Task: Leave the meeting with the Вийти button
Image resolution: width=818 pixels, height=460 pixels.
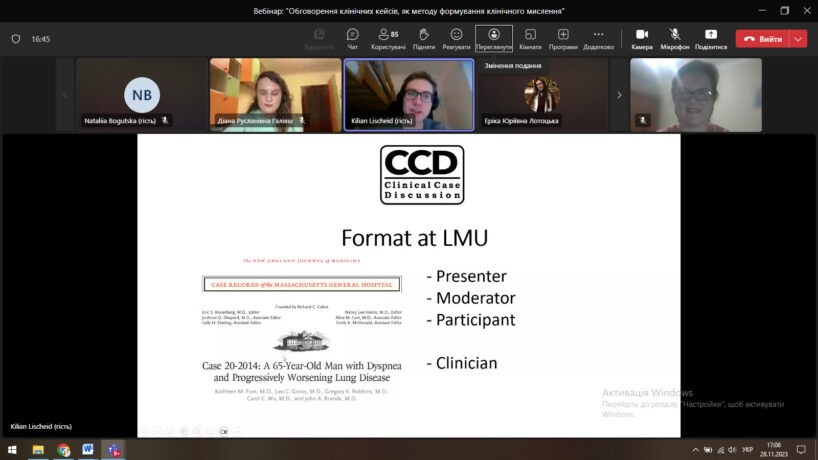Action: (x=762, y=39)
